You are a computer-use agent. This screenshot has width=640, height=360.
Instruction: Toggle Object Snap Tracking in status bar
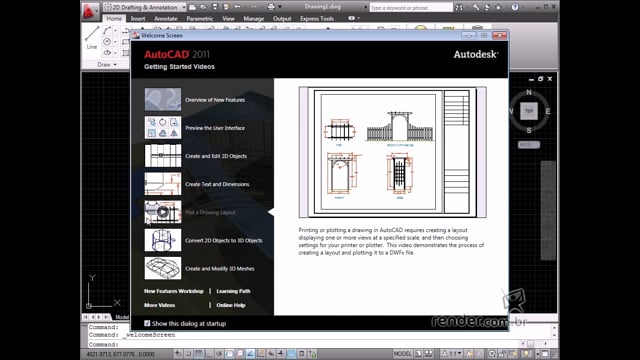pos(250,354)
